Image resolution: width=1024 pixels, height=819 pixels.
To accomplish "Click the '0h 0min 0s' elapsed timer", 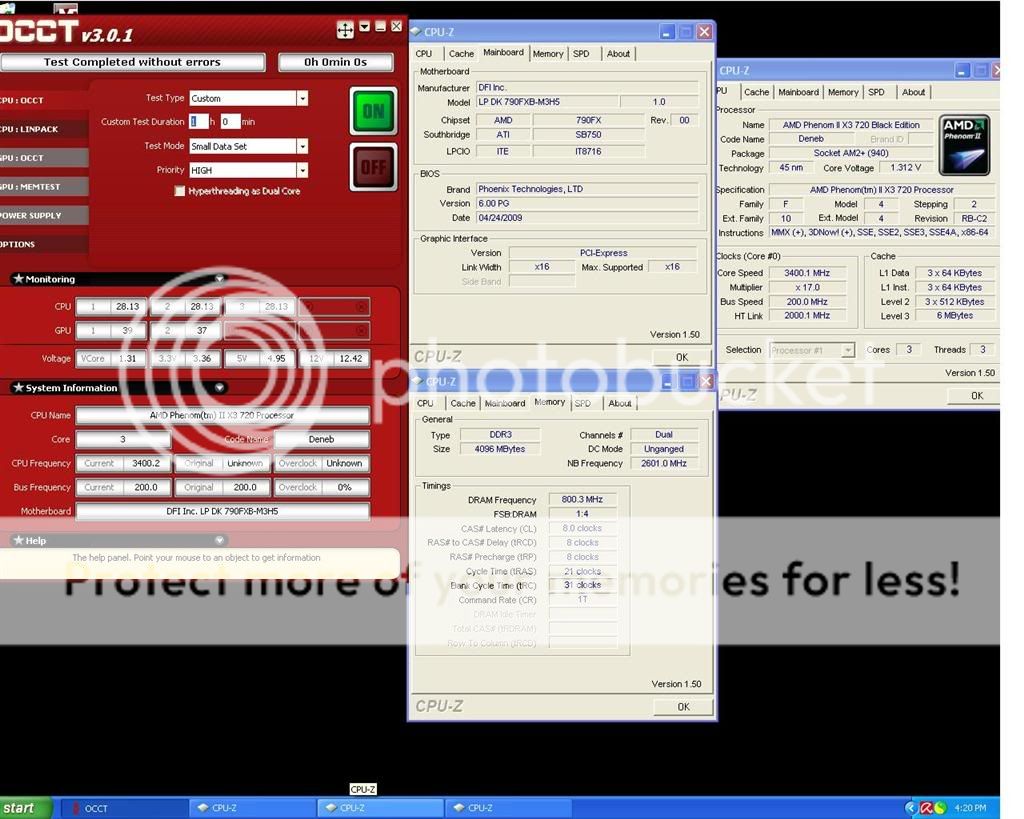I will [336, 62].
